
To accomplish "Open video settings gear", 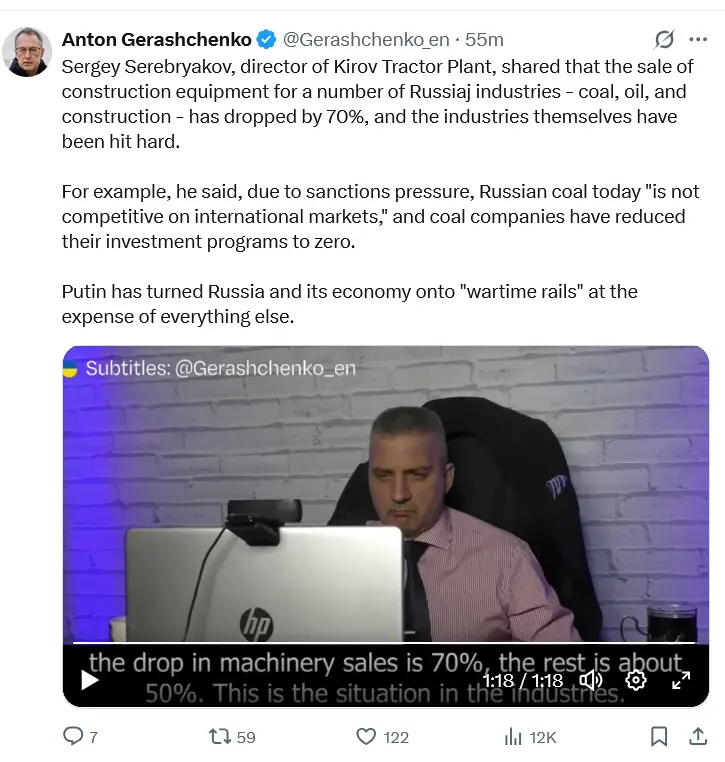I will point(636,680).
